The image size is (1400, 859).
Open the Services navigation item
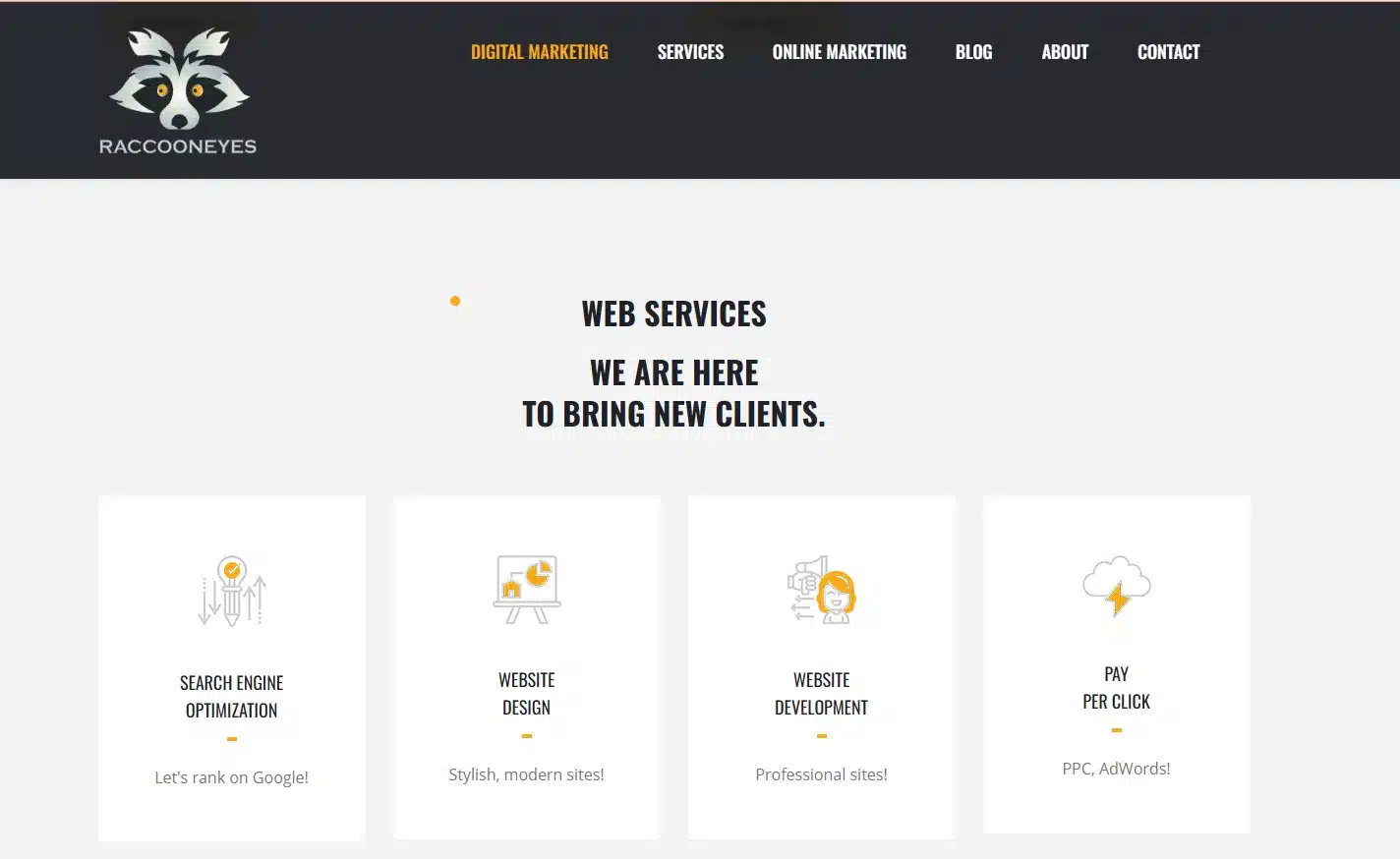point(690,51)
